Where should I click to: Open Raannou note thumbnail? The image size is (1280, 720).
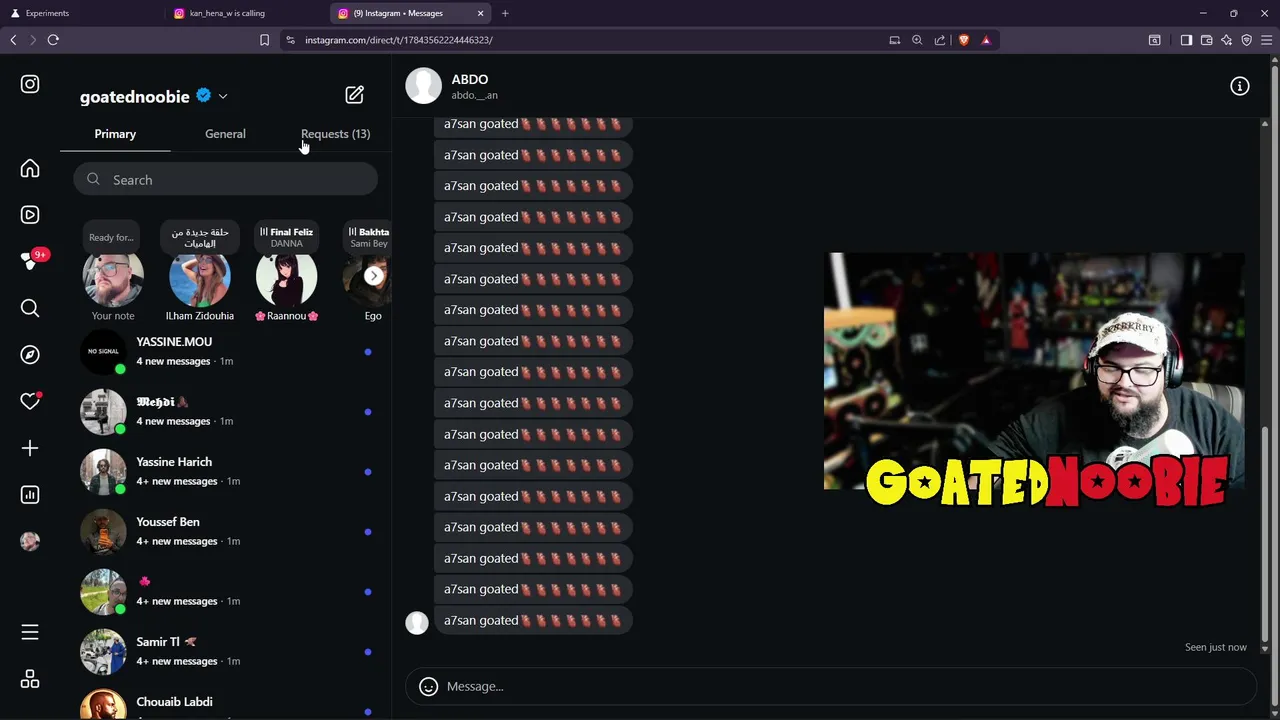pyautogui.click(x=286, y=277)
